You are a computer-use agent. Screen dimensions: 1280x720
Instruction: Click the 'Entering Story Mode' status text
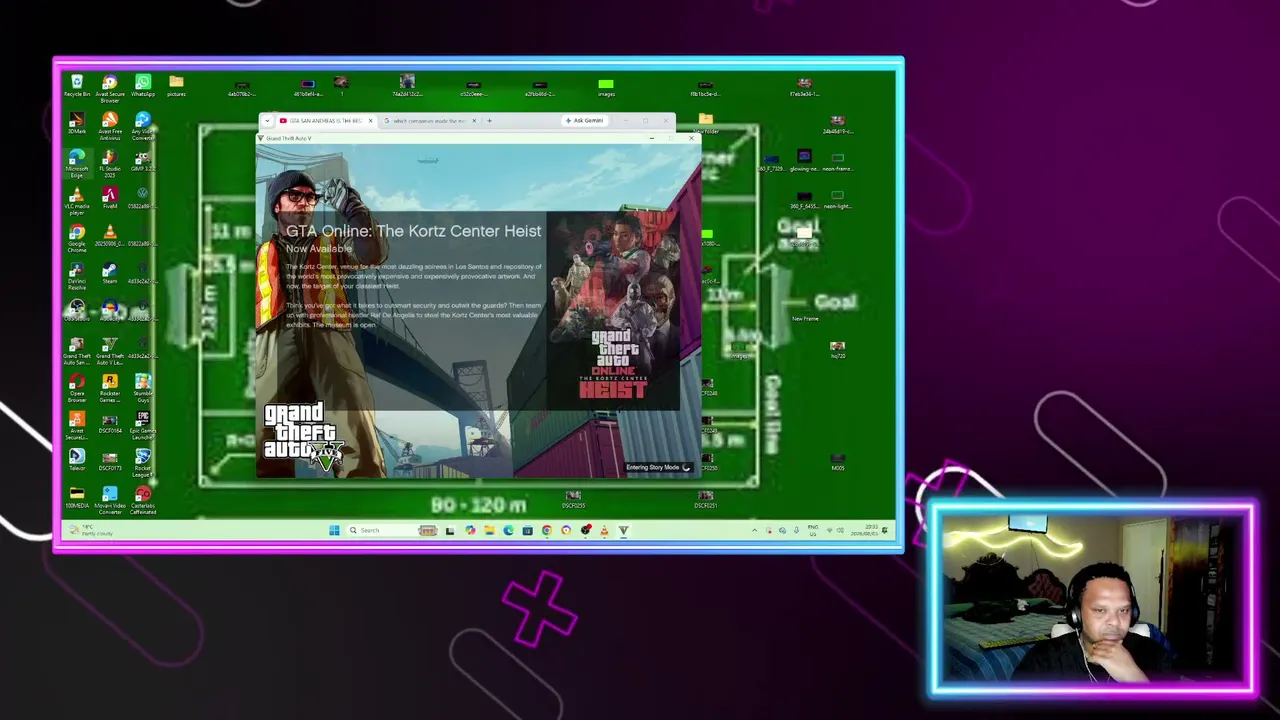pos(652,467)
